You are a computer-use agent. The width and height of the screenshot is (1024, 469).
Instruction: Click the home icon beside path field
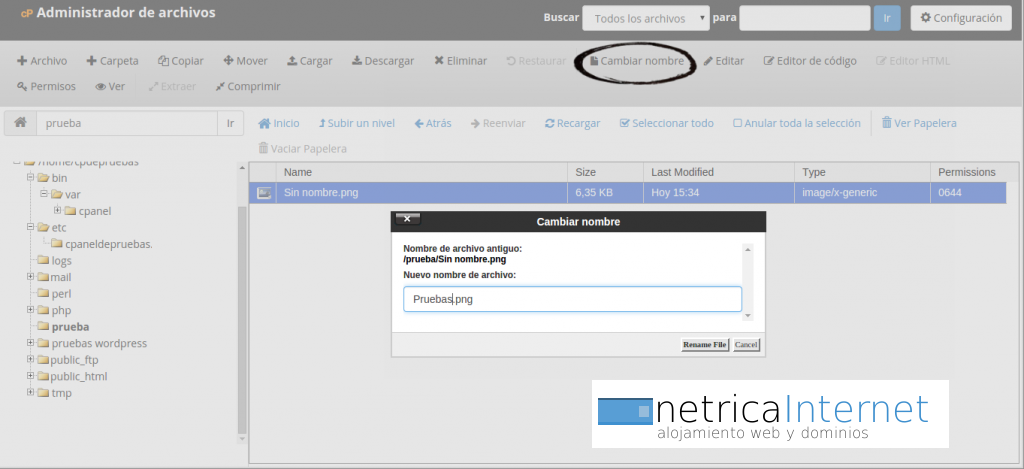[20, 123]
